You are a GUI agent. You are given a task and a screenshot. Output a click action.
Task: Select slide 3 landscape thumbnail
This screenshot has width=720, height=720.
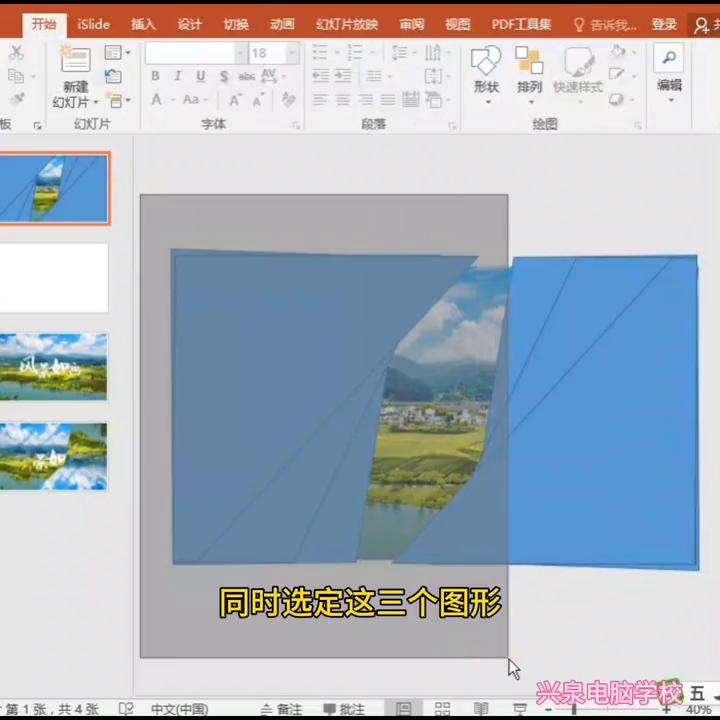click(x=53, y=366)
